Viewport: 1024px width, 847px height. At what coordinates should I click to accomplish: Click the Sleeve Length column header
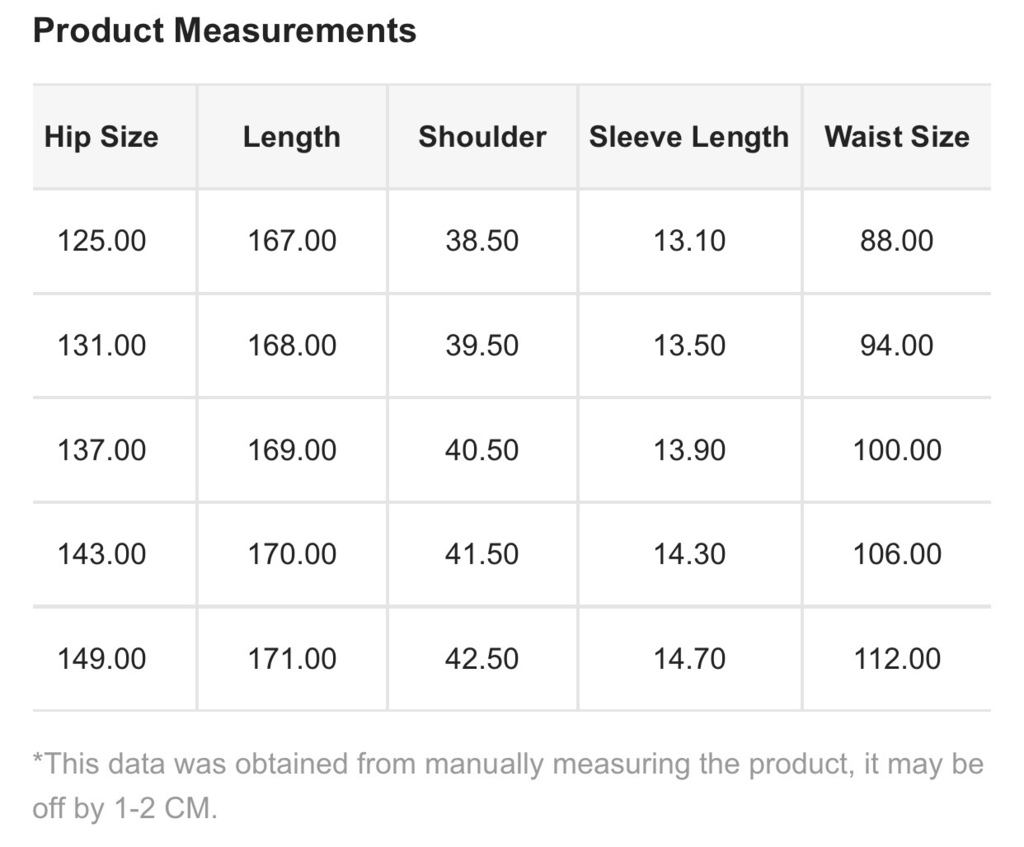pyautogui.click(x=689, y=137)
